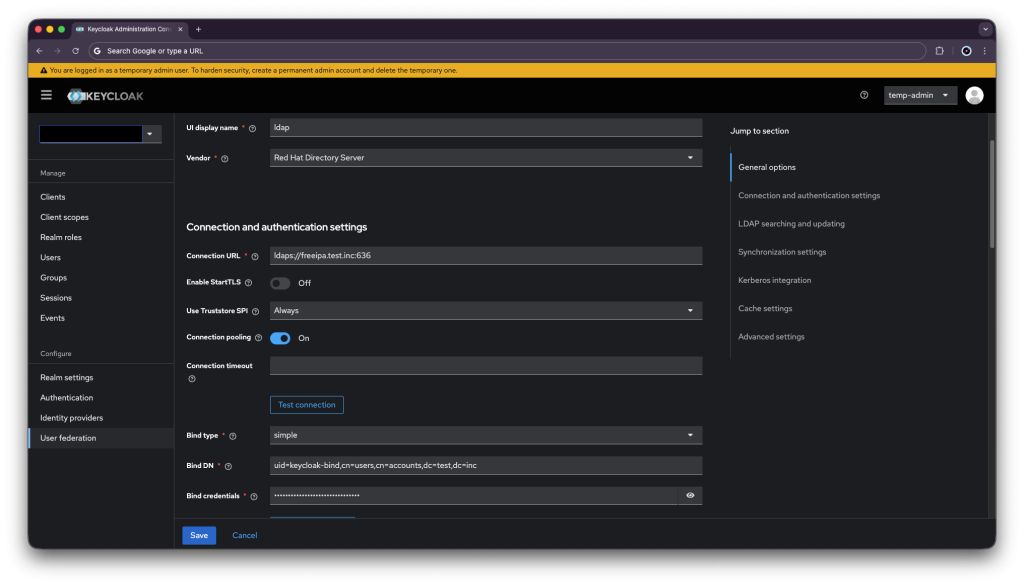
Task: Open the hamburger navigation menu
Action: point(46,95)
